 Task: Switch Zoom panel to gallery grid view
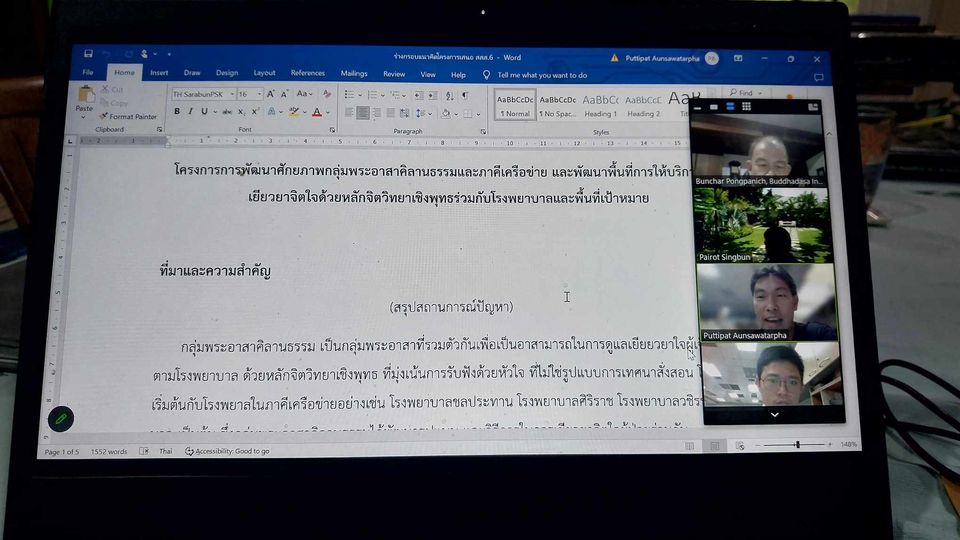pos(746,106)
